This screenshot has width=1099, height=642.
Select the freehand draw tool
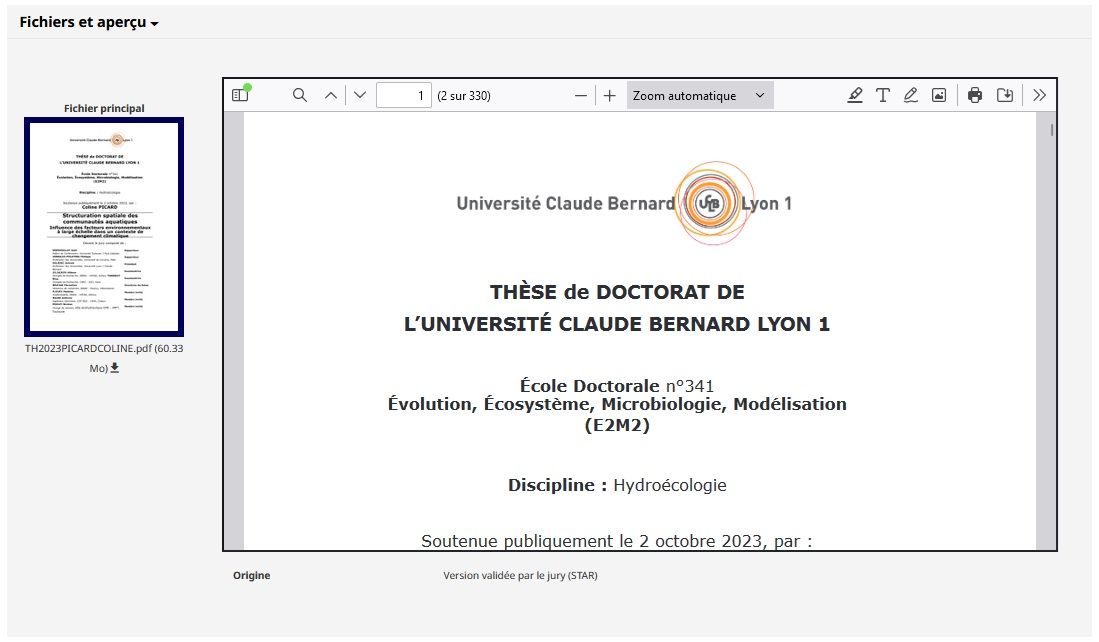(x=910, y=95)
